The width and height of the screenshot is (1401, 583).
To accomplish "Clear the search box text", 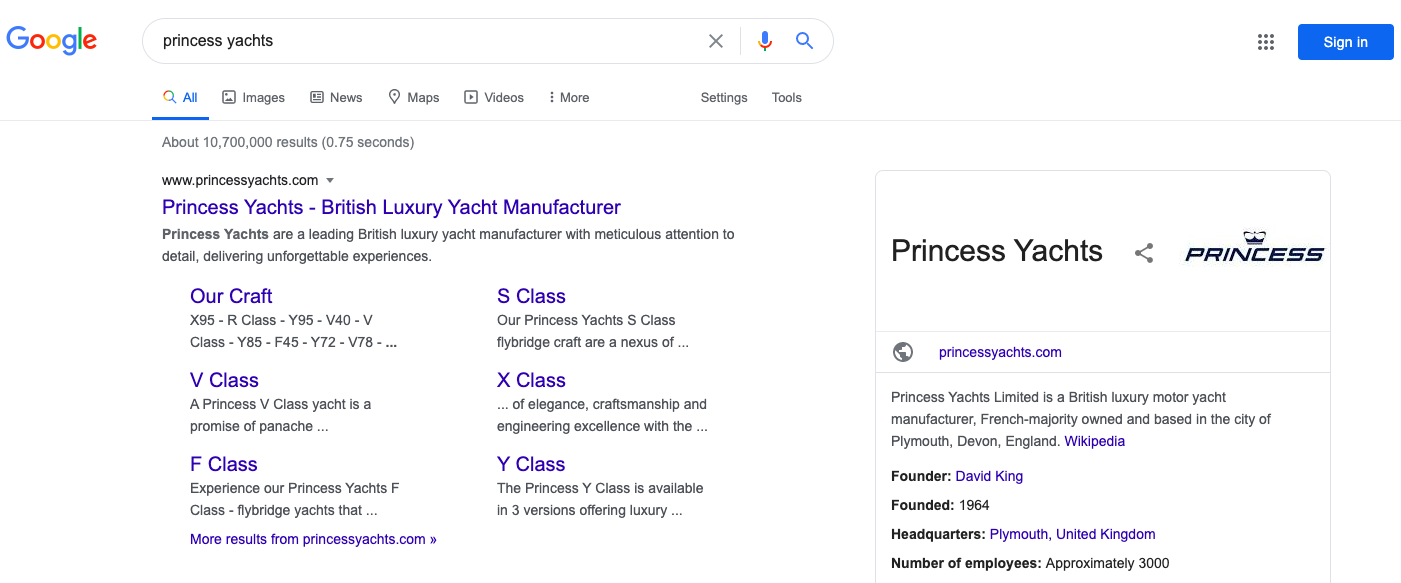I will tap(716, 41).
